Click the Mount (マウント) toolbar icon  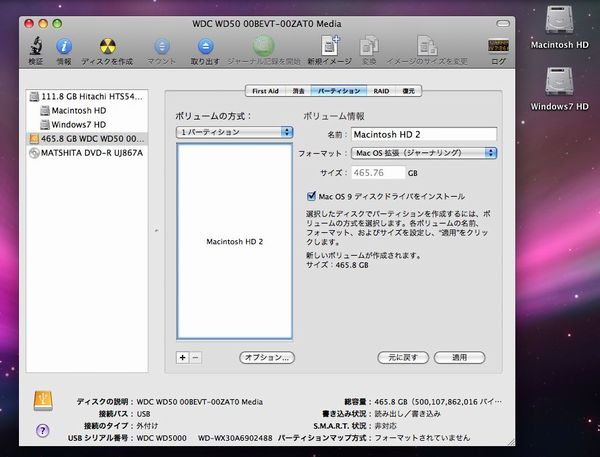point(162,46)
